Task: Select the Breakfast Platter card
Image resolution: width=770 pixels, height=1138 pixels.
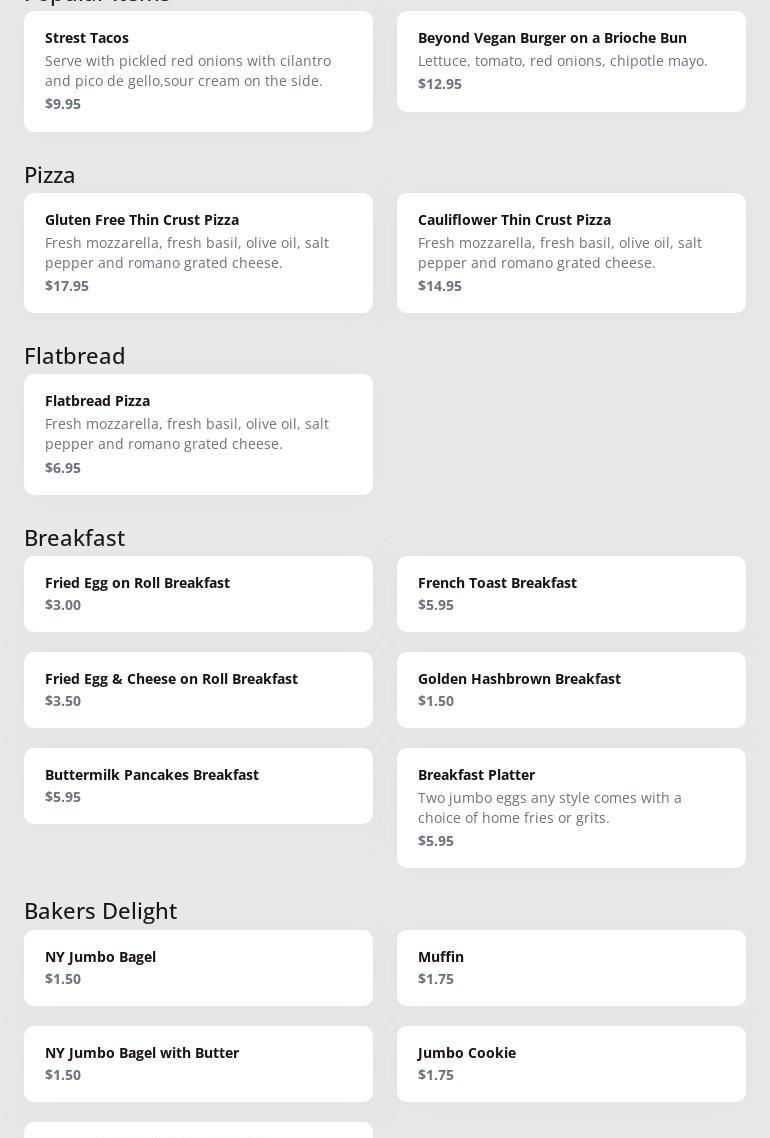Action: pos(571,809)
